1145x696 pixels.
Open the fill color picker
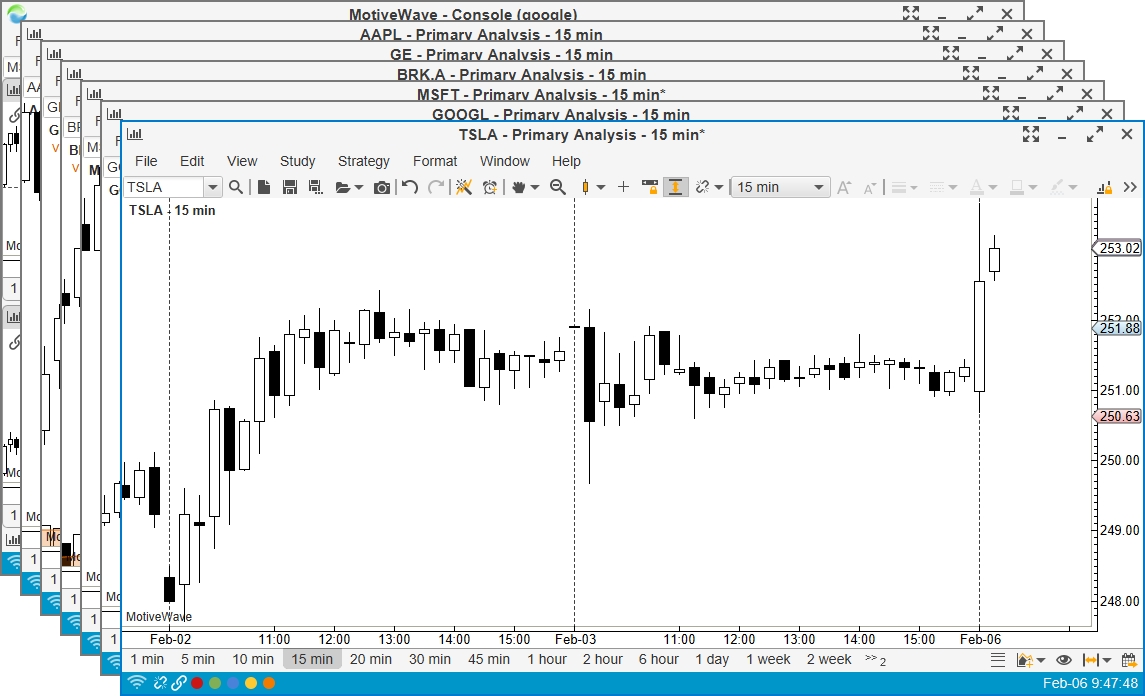coord(1022,188)
